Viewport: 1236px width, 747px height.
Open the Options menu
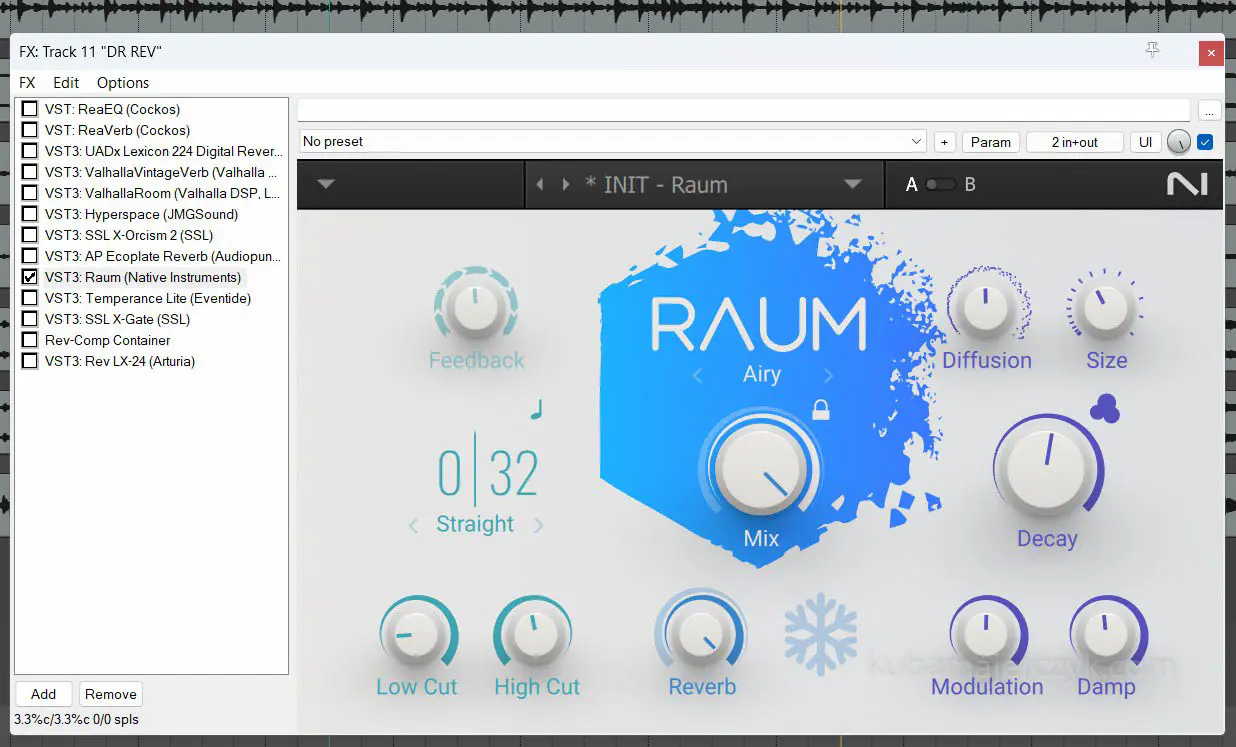click(123, 83)
